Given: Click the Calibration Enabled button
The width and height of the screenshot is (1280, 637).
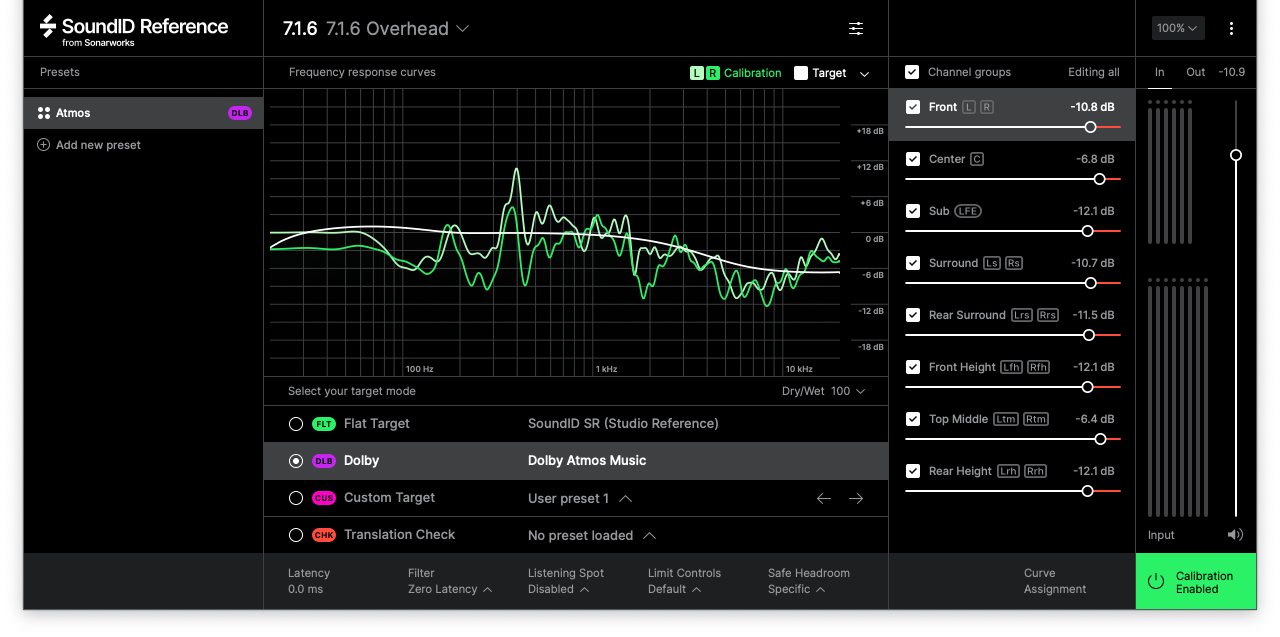Looking at the screenshot, I should (1196, 582).
